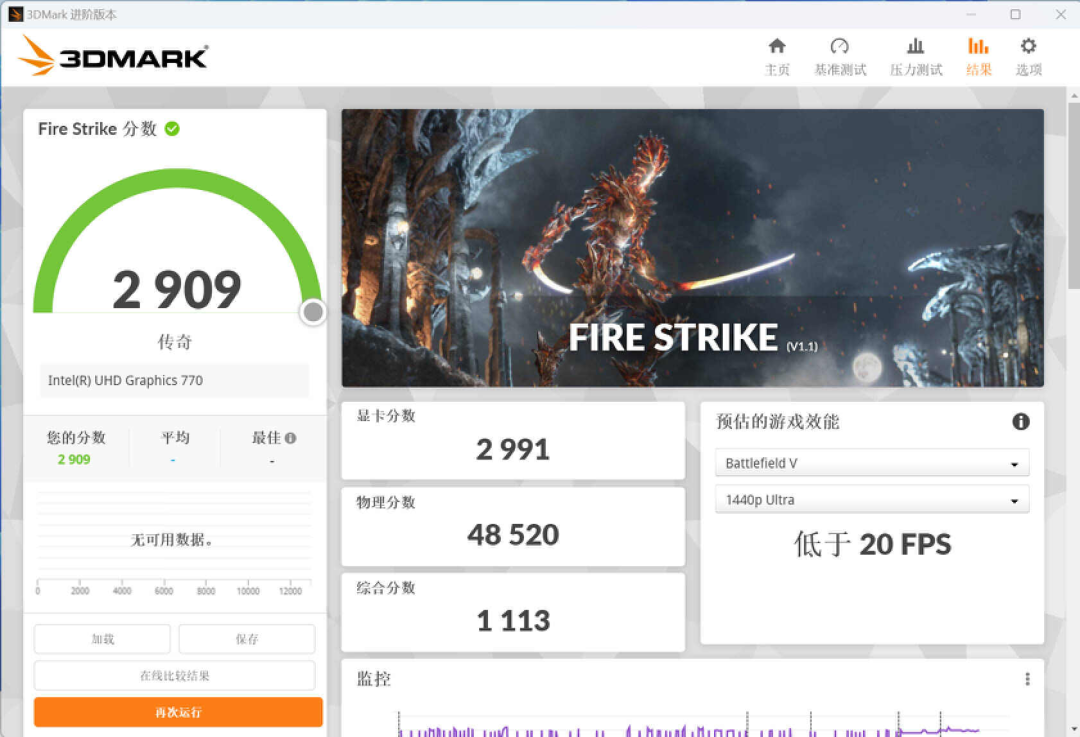Click the info icon beside 最佳
The height and width of the screenshot is (737, 1080).
(291, 438)
